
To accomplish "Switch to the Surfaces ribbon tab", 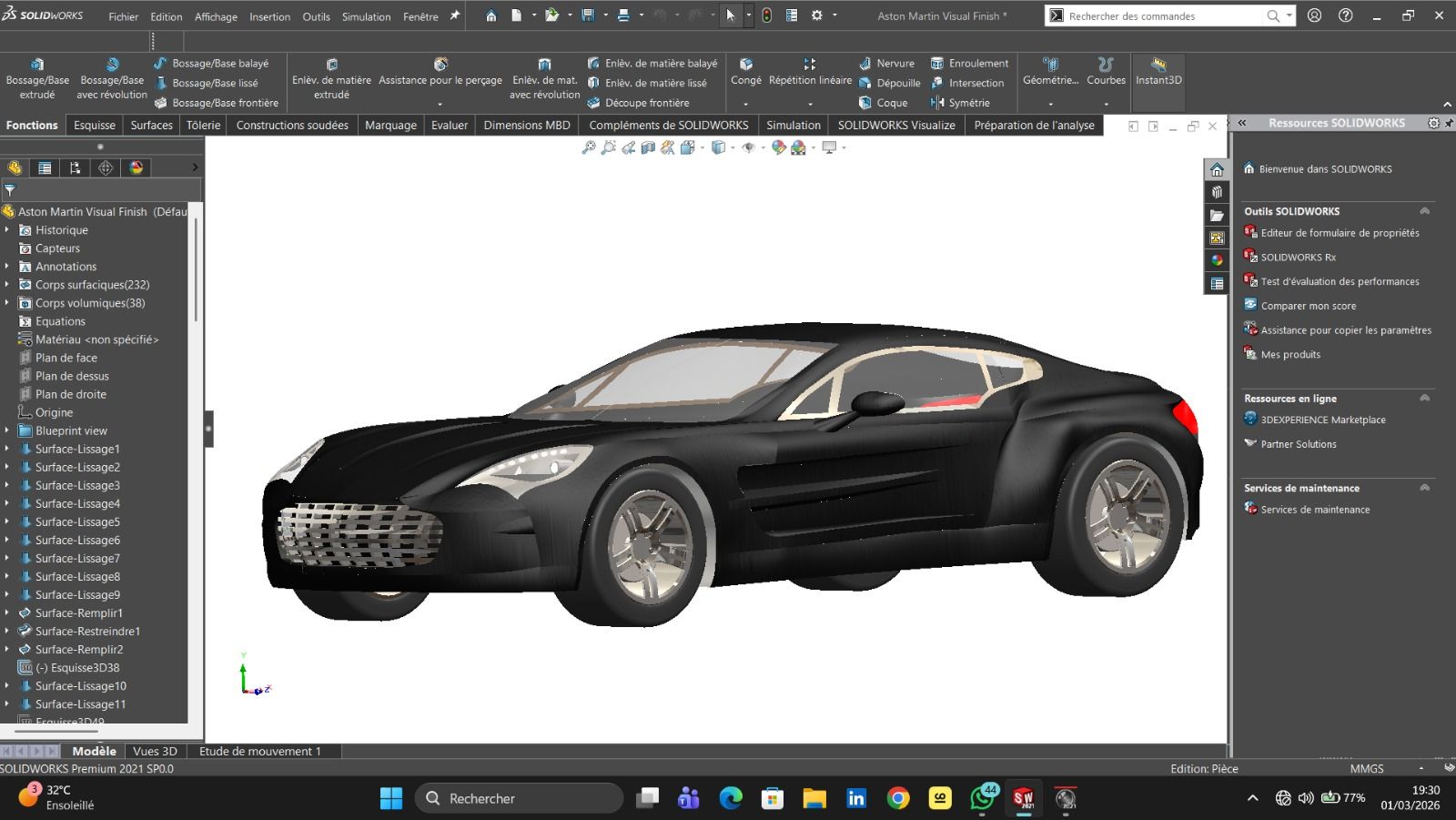I will [x=151, y=126].
